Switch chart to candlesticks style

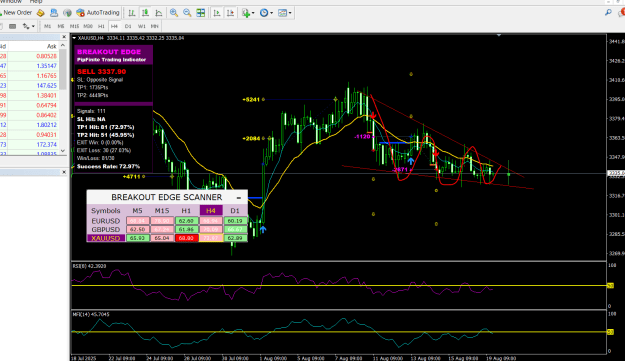click(145, 13)
